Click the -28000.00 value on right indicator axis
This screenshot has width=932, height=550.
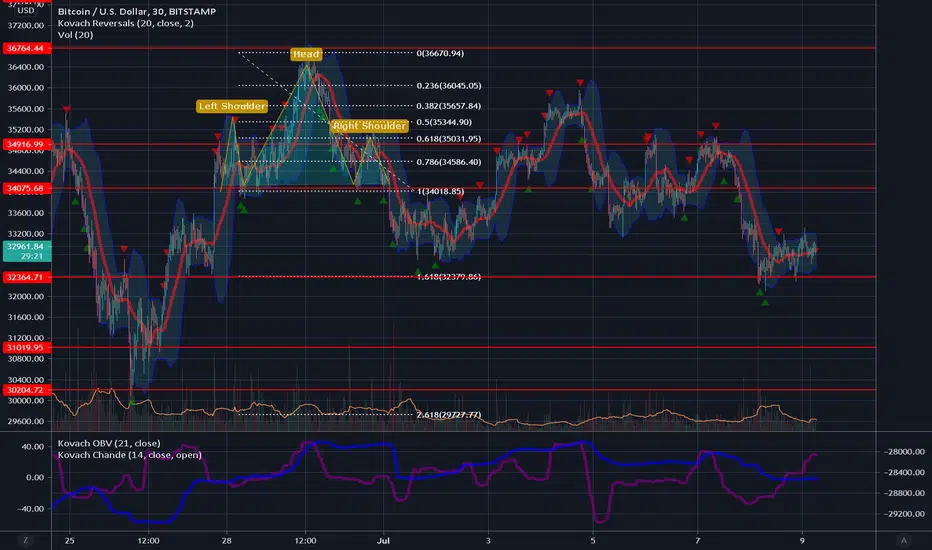click(x=903, y=451)
